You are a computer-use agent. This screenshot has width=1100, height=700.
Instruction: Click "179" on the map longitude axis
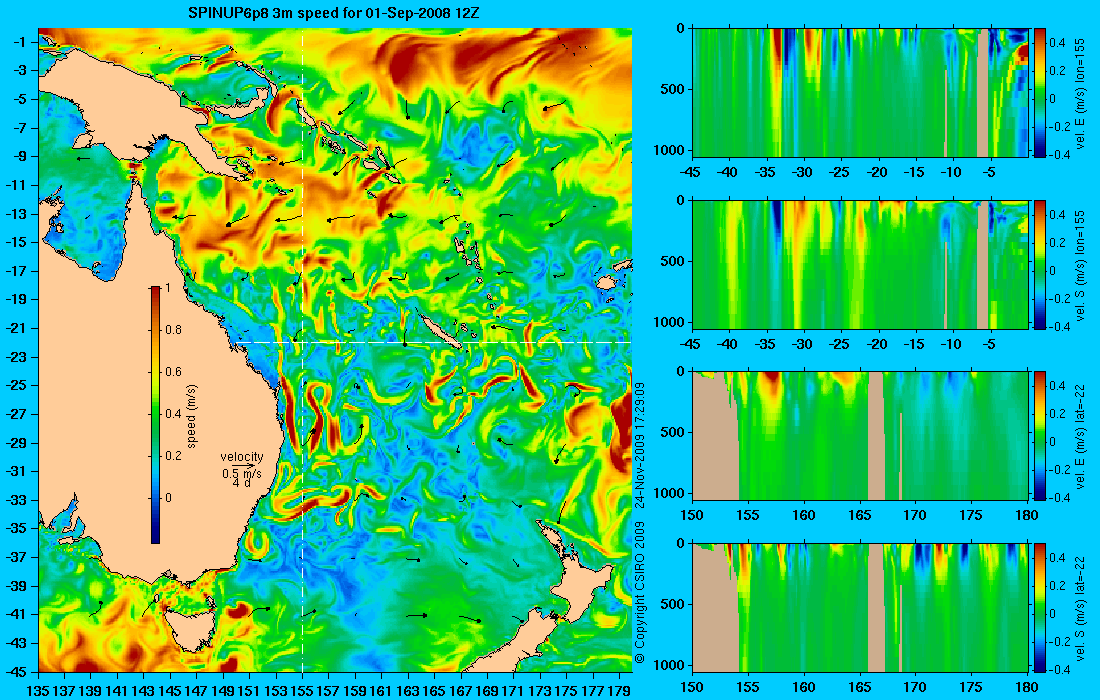tap(619, 691)
